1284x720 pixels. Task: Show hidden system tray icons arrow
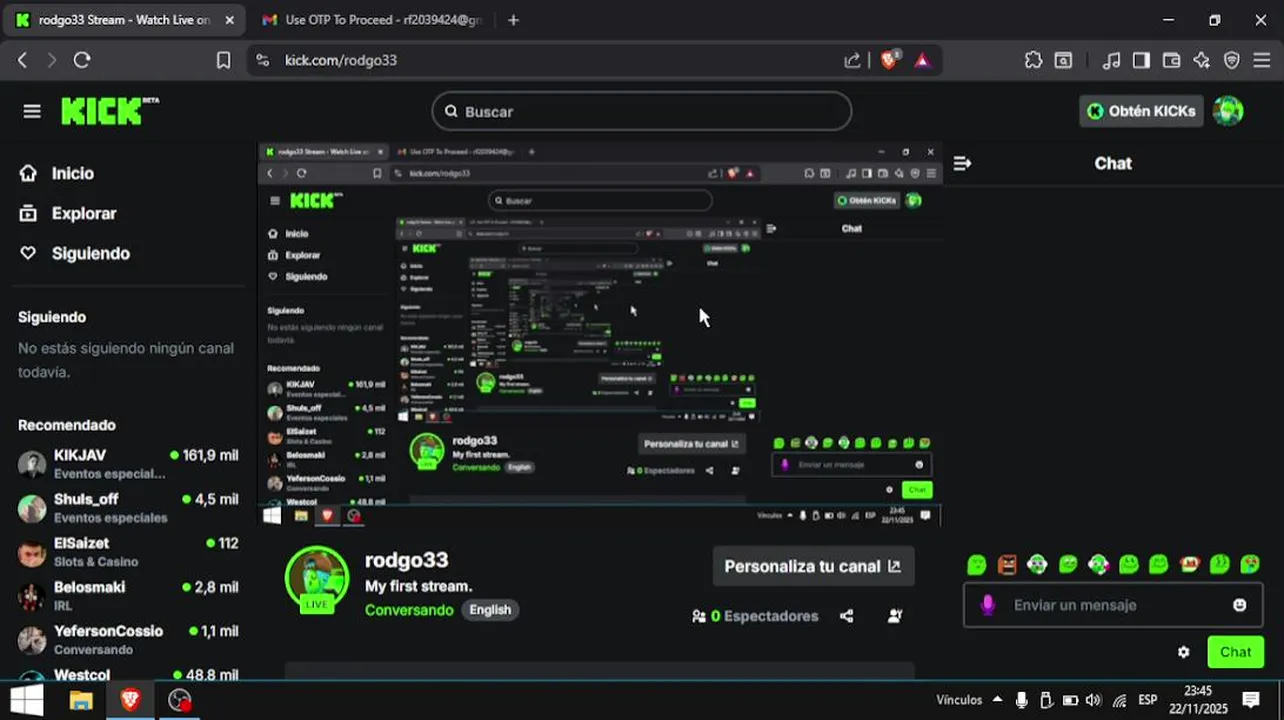tap(997, 700)
